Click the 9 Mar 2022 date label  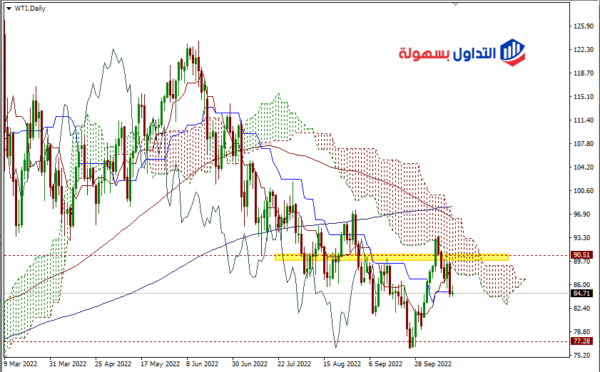click(20, 364)
